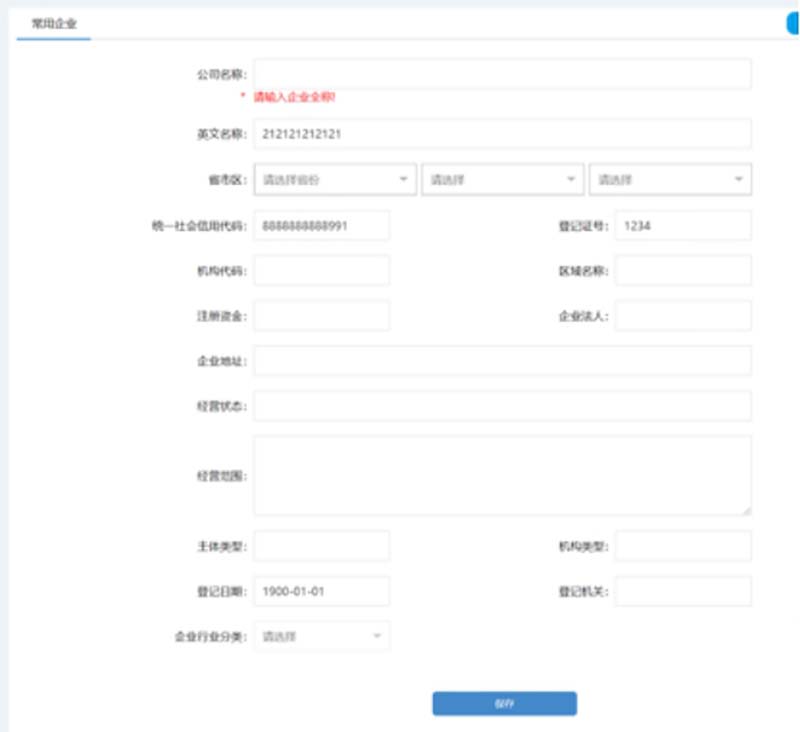Select the 主体类型 input field
This screenshot has width=800, height=732.
322,546
